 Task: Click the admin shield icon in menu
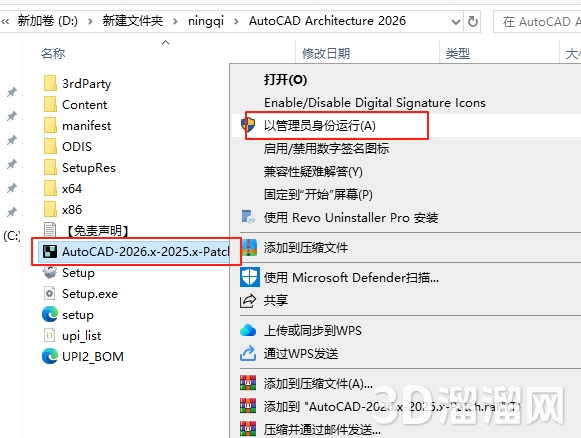pos(248,125)
